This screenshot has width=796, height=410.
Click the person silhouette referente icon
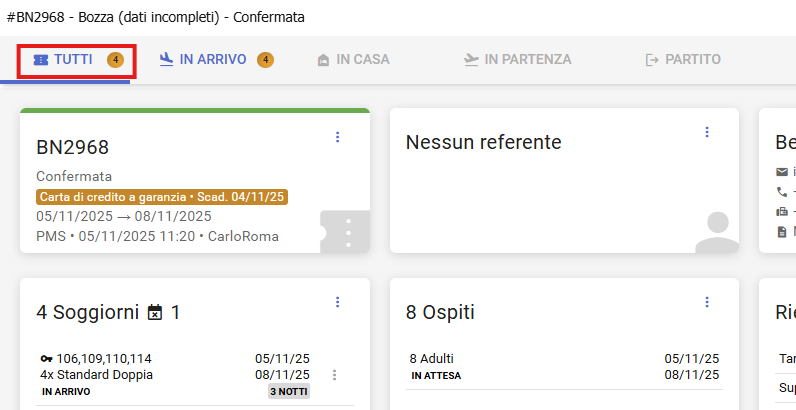[x=717, y=232]
